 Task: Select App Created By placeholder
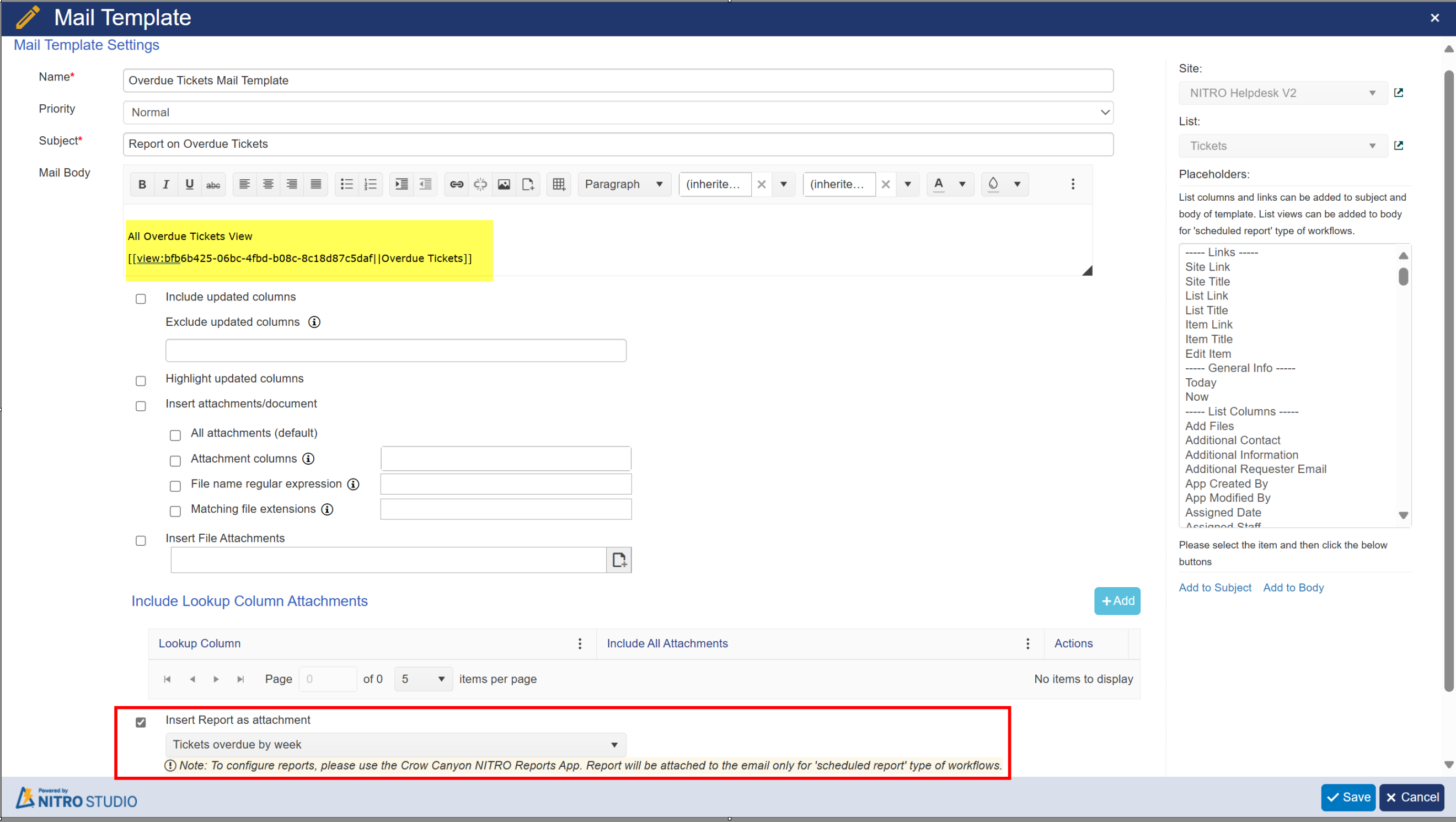(x=1226, y=483)
